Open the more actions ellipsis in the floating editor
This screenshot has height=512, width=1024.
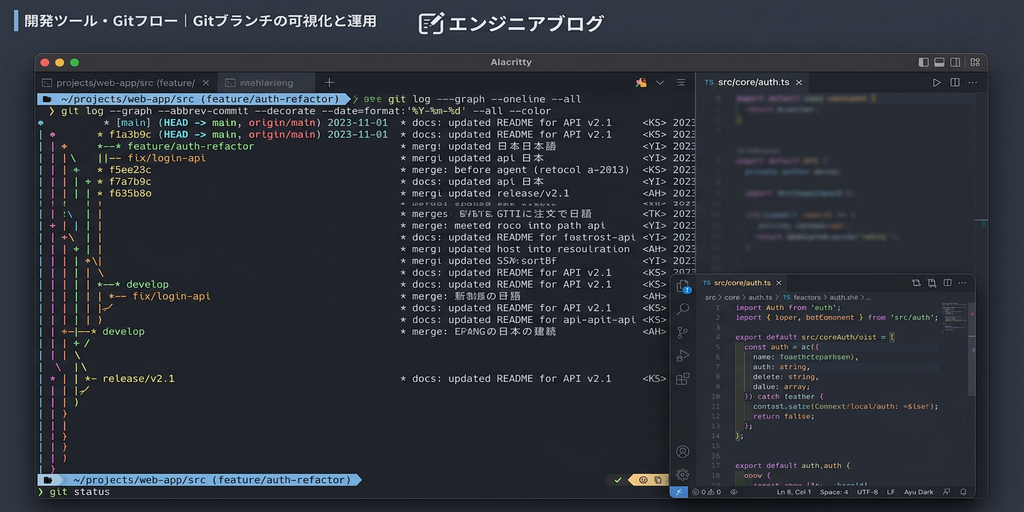(962, 284)
